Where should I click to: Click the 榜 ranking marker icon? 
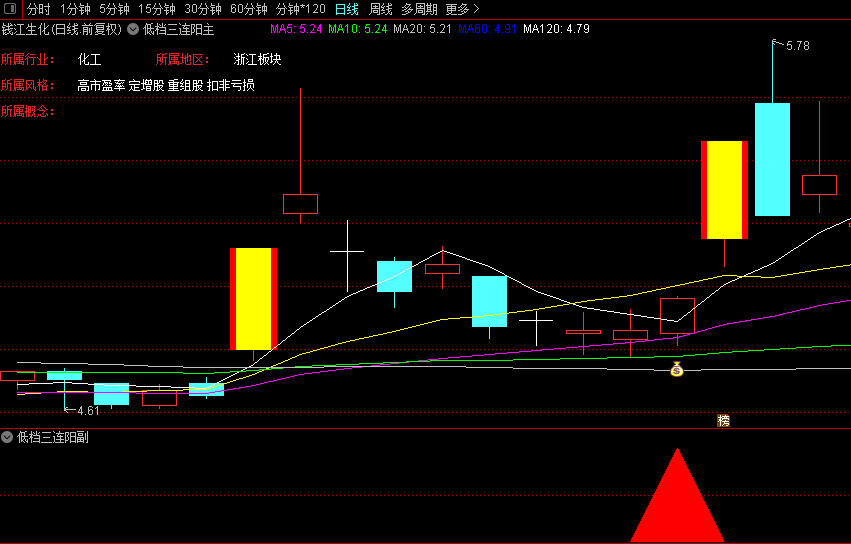(x=723, y=420)
